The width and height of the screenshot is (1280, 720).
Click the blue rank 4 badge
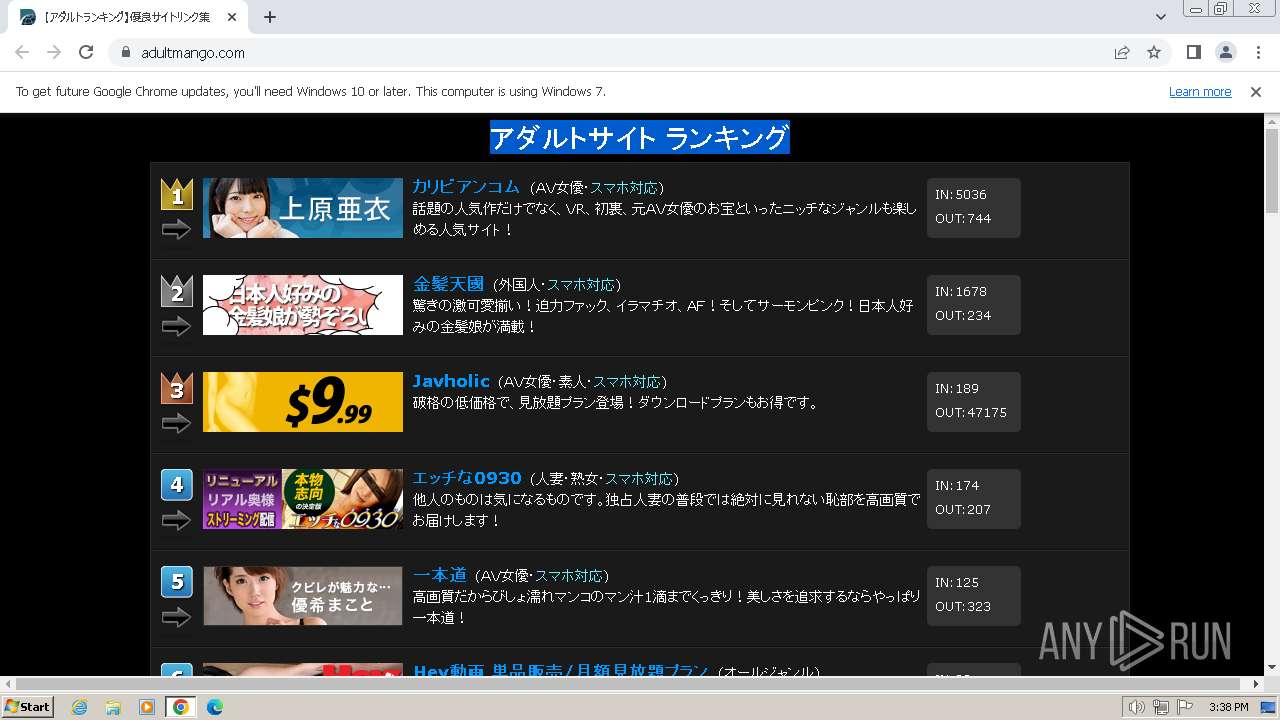(x=177, y=485)
